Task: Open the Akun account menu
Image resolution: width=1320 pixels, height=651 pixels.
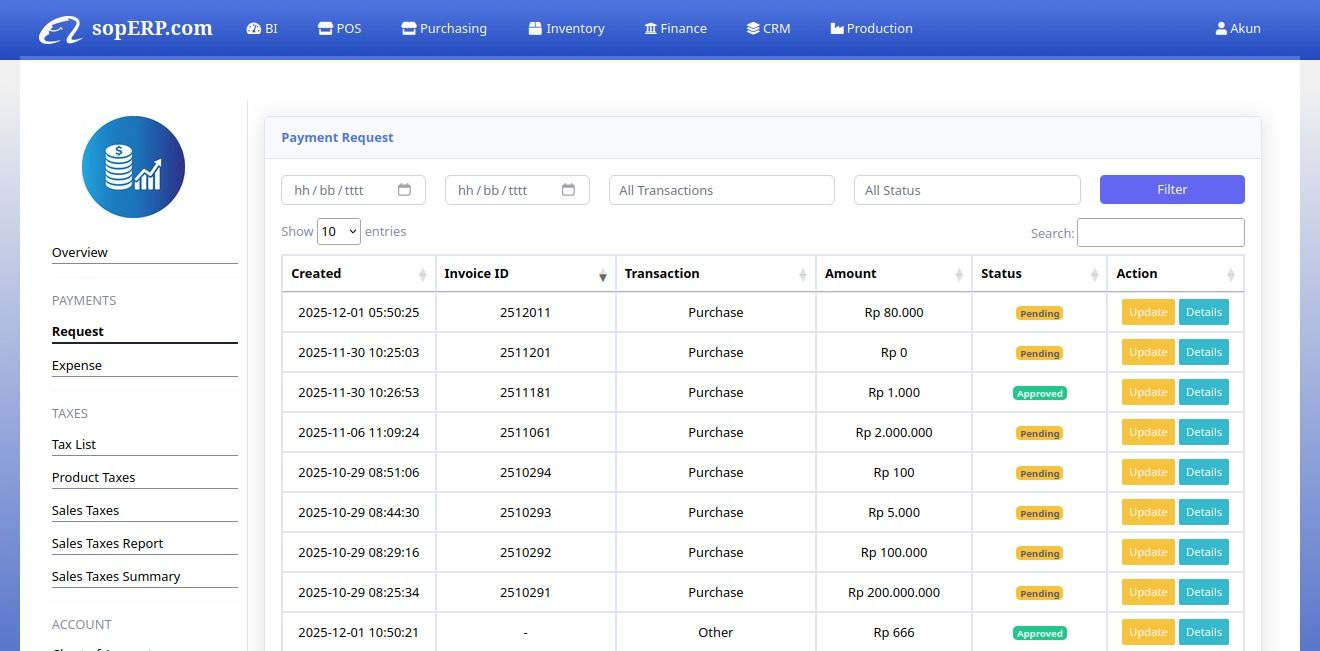Action: click(1238, 28)
